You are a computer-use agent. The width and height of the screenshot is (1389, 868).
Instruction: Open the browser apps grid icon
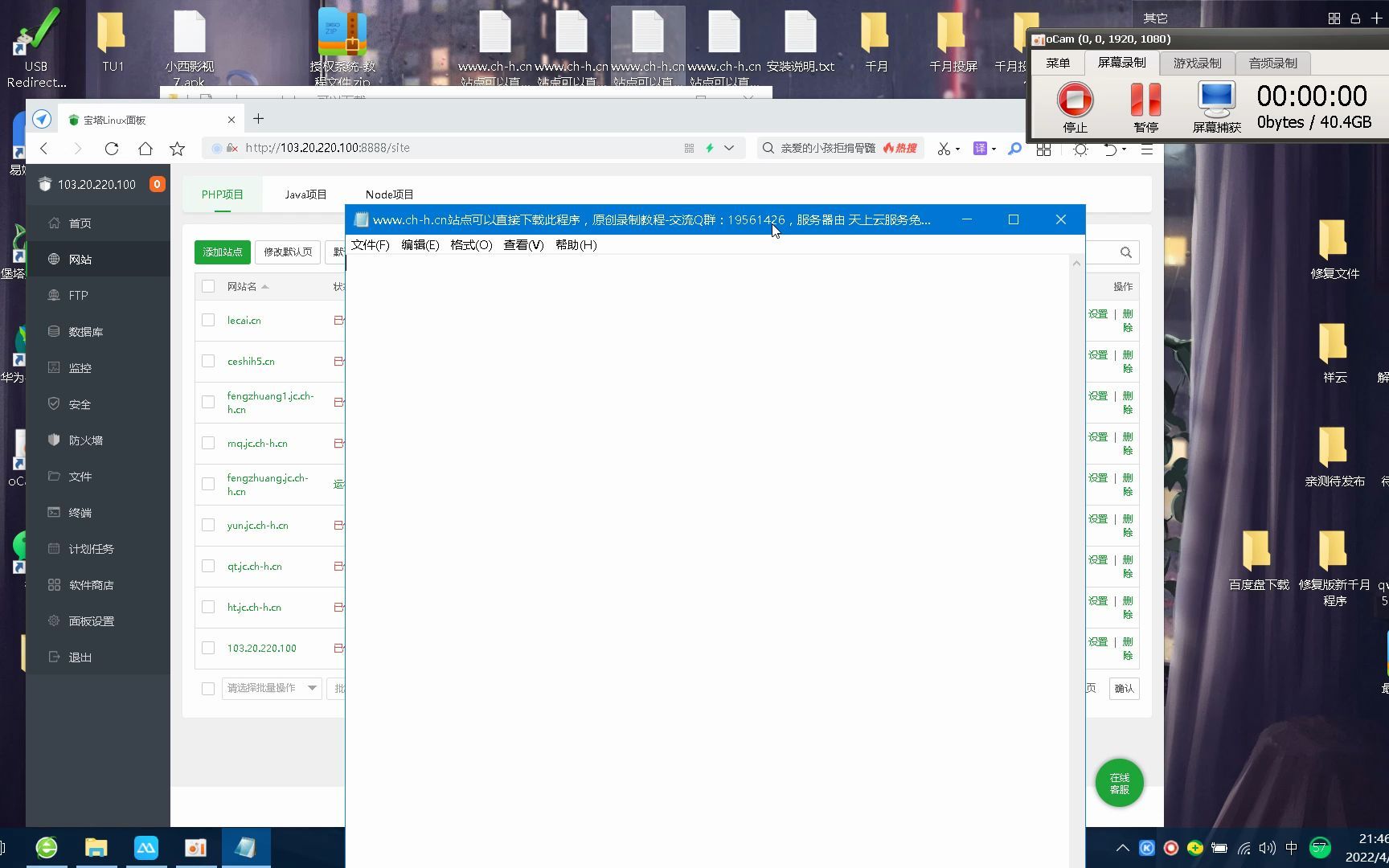point(1043,149)
